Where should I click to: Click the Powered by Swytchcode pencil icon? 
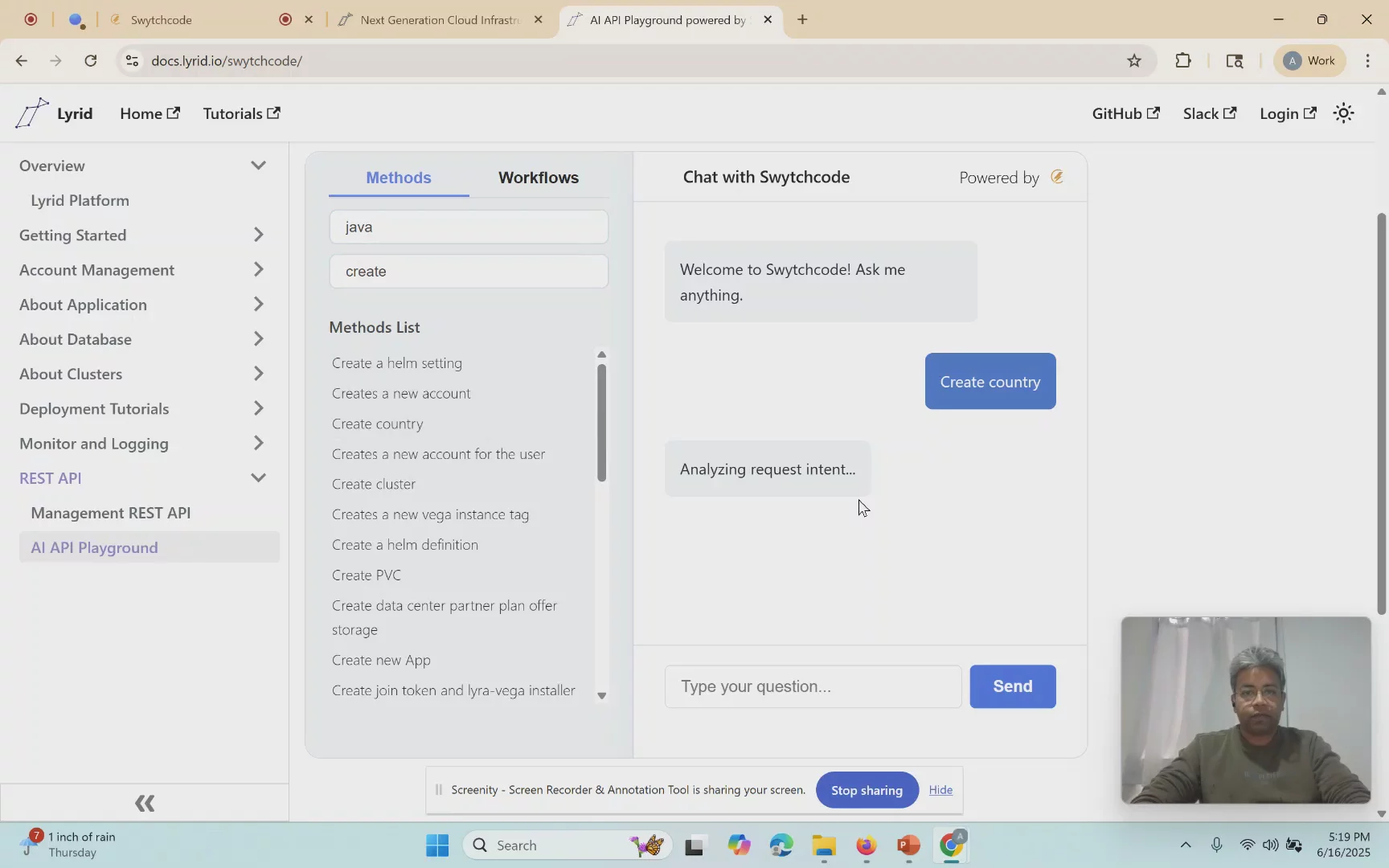pyautogui.click(x=1057, y=176)
